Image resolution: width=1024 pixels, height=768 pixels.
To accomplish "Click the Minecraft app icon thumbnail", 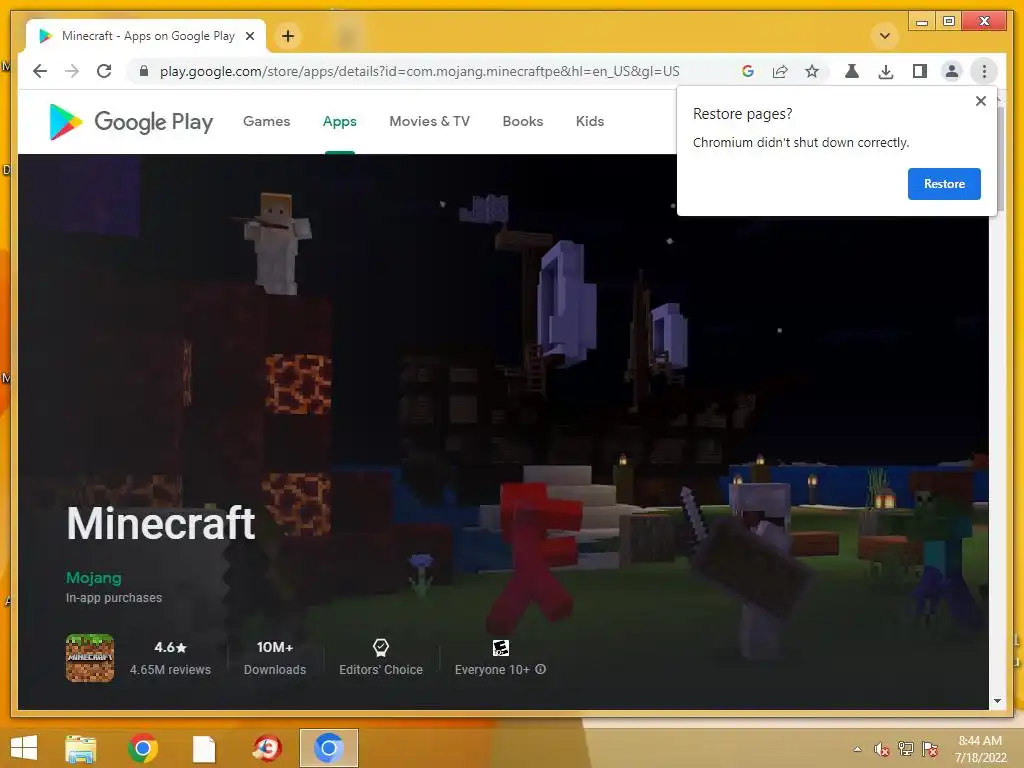I will (90, 658).
